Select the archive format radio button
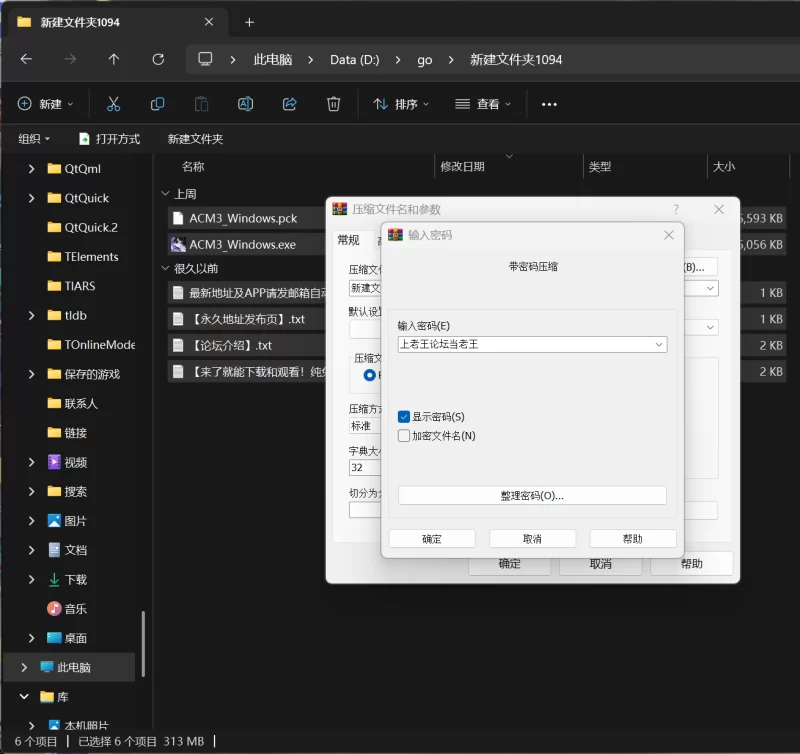800x754 pixels. click(369, 375)
